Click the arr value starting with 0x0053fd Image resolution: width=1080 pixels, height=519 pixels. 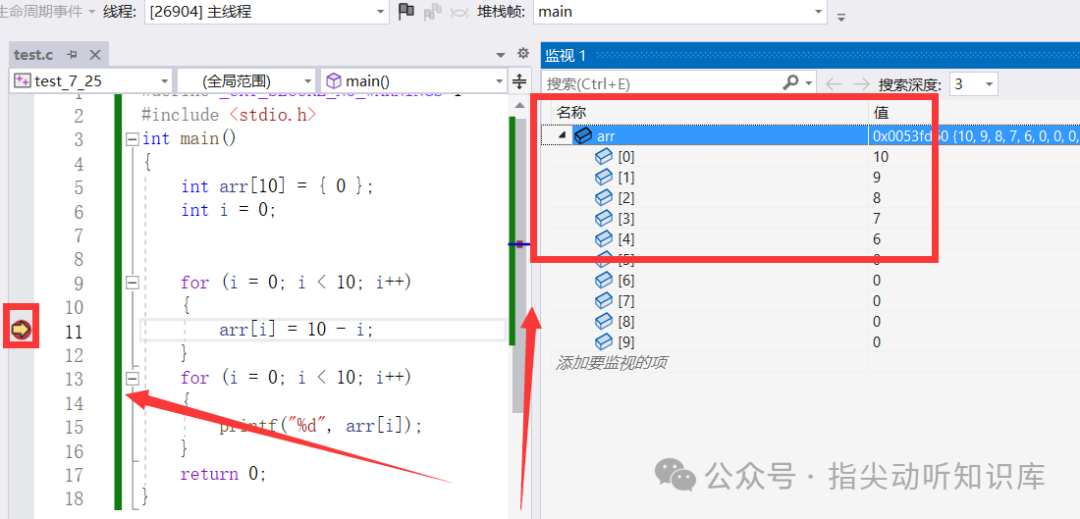click(x=976, y=136)
